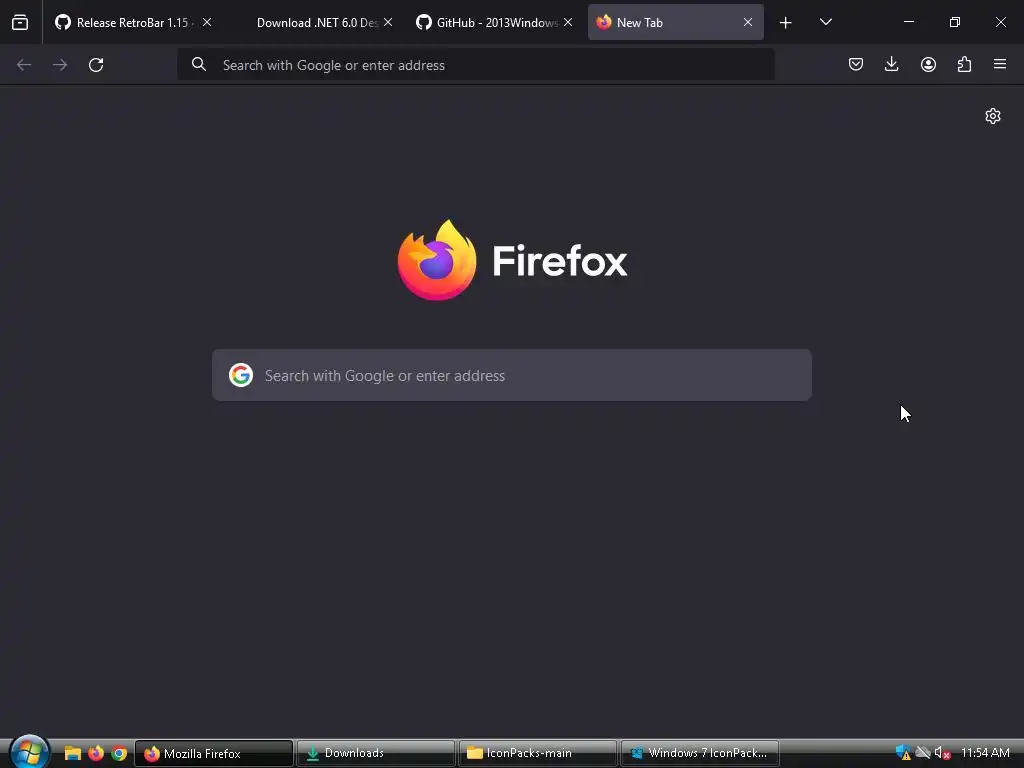
Task: Switch to the Download .NET 6.0 tab
Action: click(317, 22)
